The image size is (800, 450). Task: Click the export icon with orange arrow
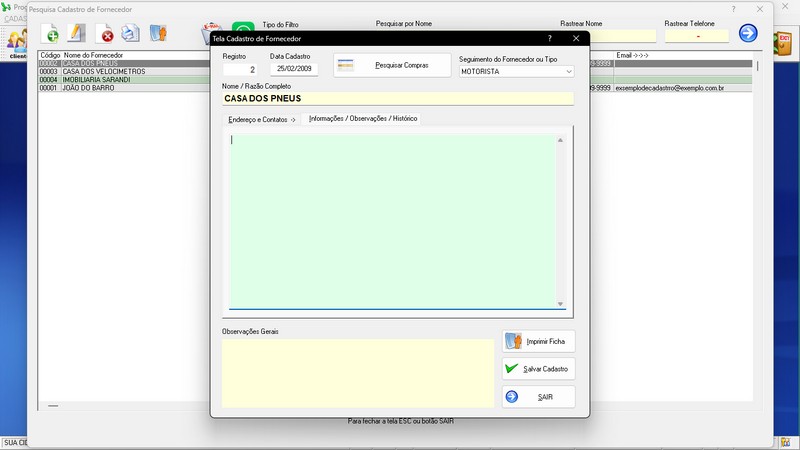click(x=158, y=34)
